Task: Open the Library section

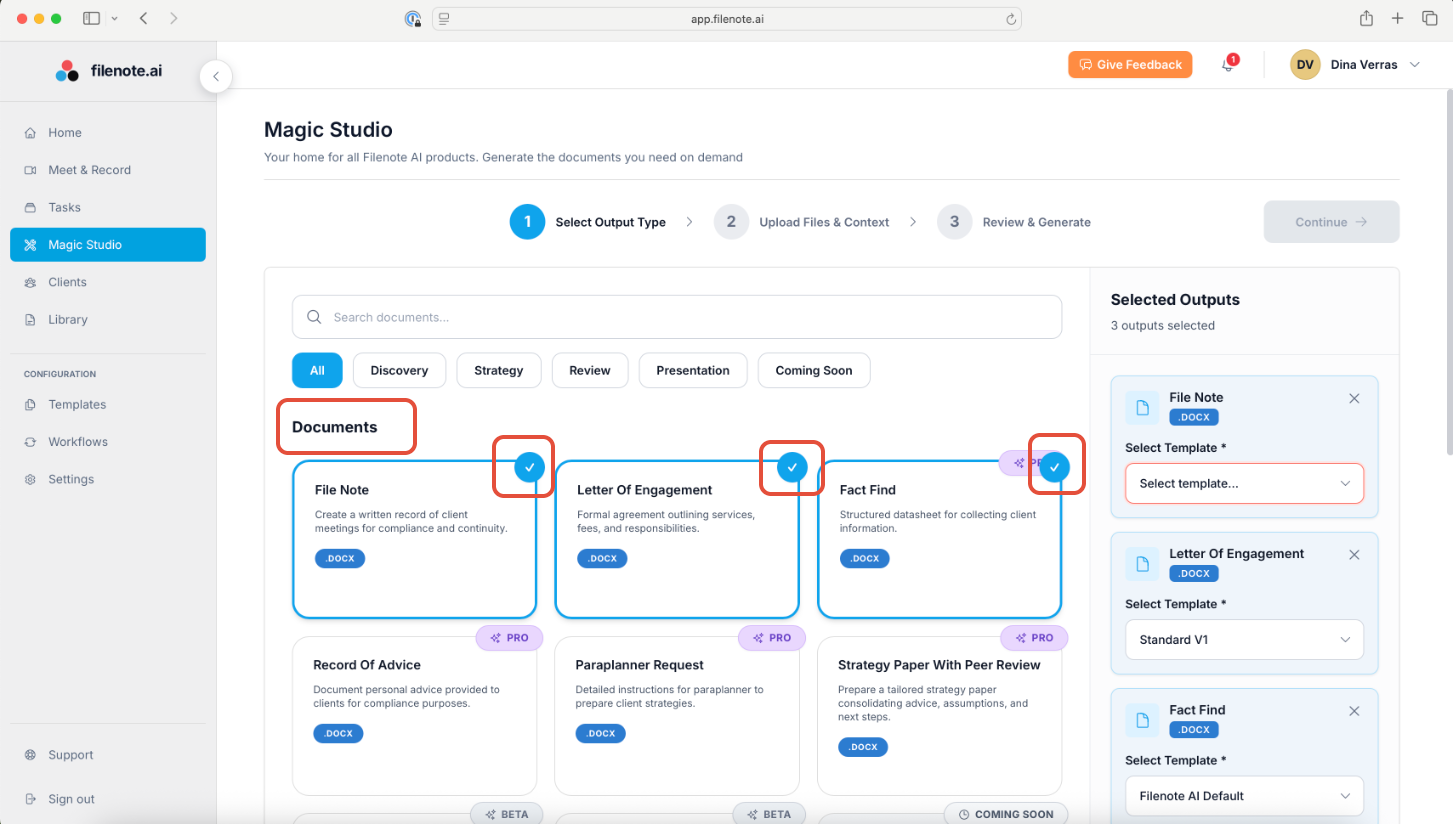Action: pos(68,319)
